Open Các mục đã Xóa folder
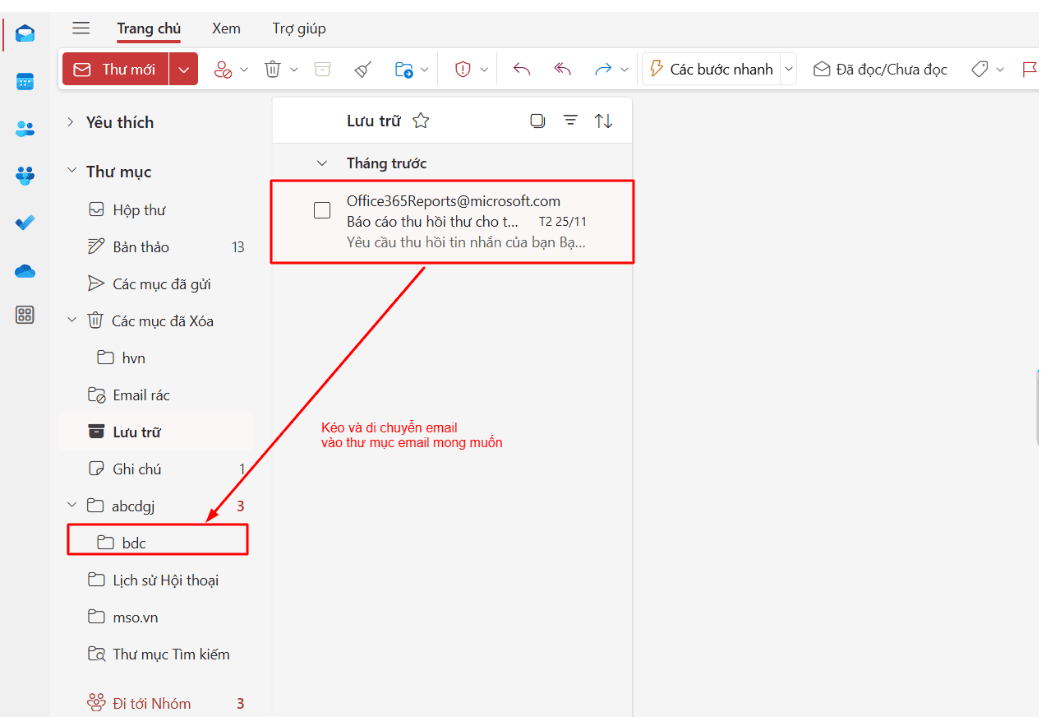This screenshot has width=1041, height=719. tap(157, 321)
